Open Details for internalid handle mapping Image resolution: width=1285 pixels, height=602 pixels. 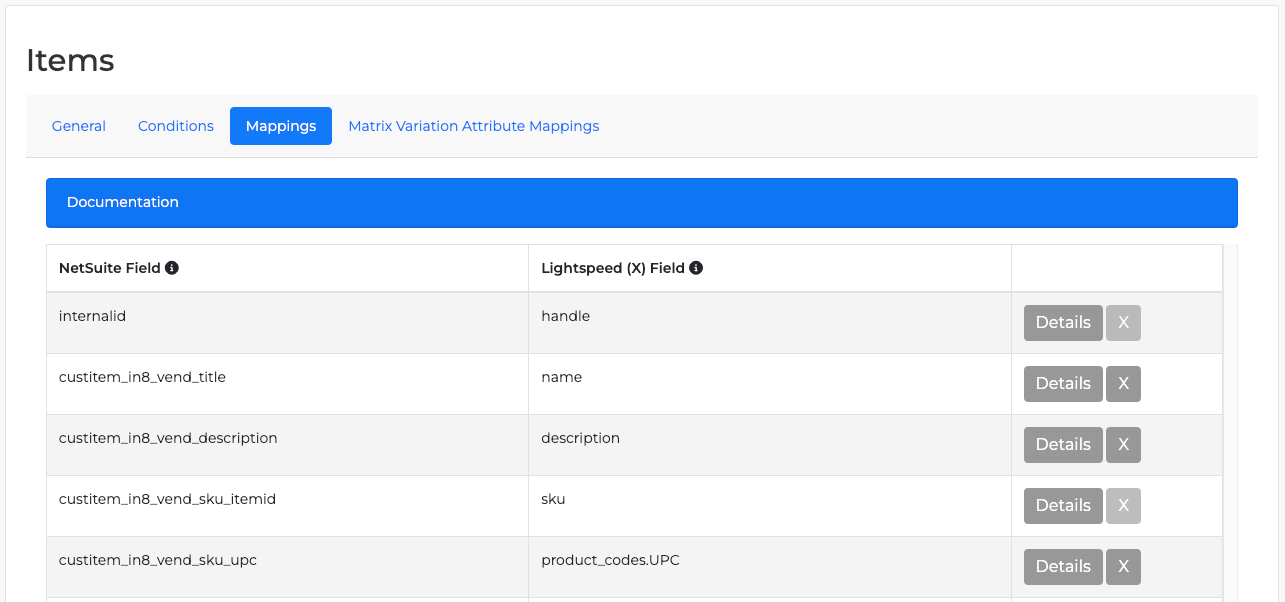tap(1062, 323)
